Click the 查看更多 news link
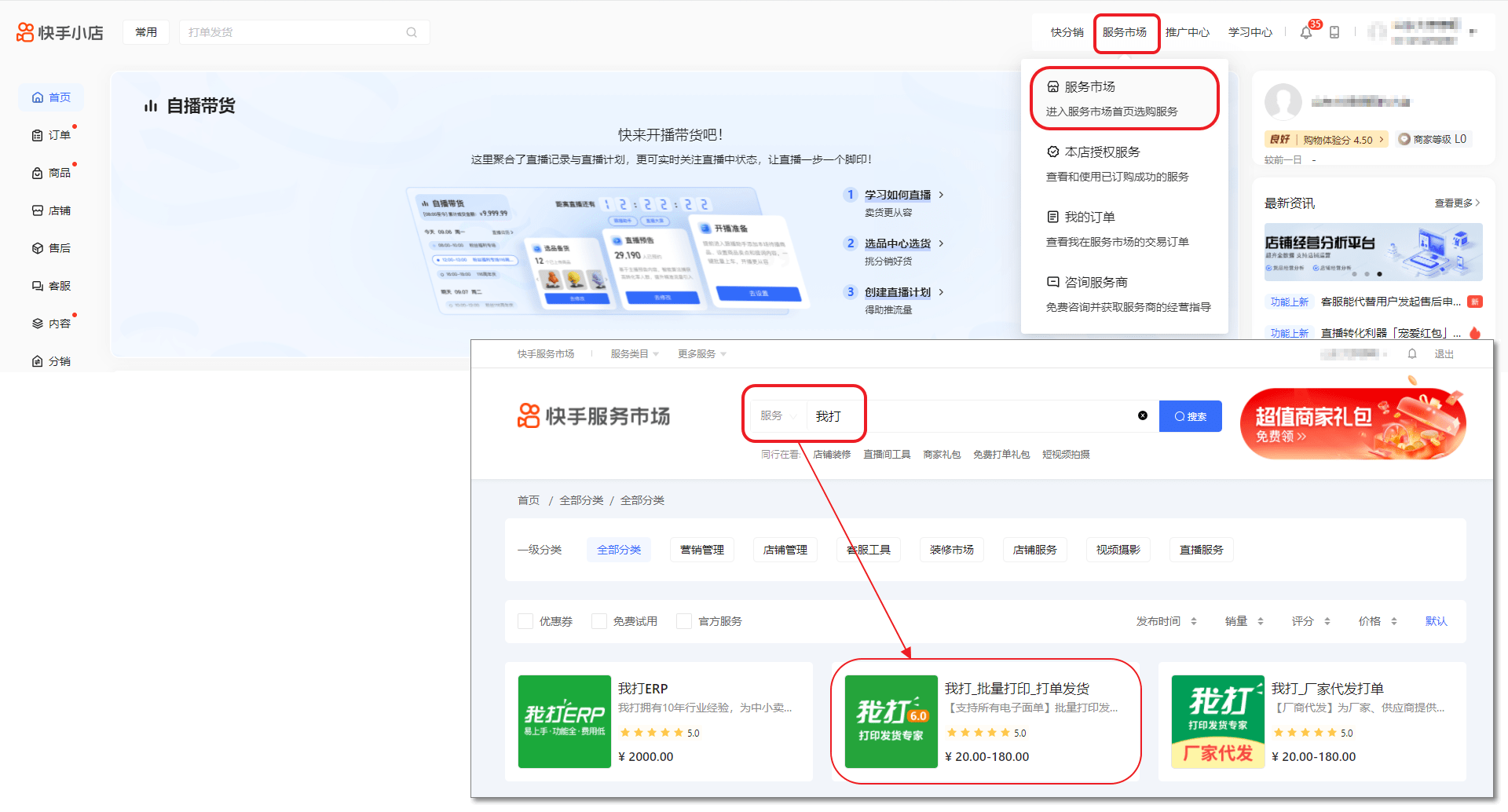The height and width of the screenshot is (812, 1508). pos(1458,203)
